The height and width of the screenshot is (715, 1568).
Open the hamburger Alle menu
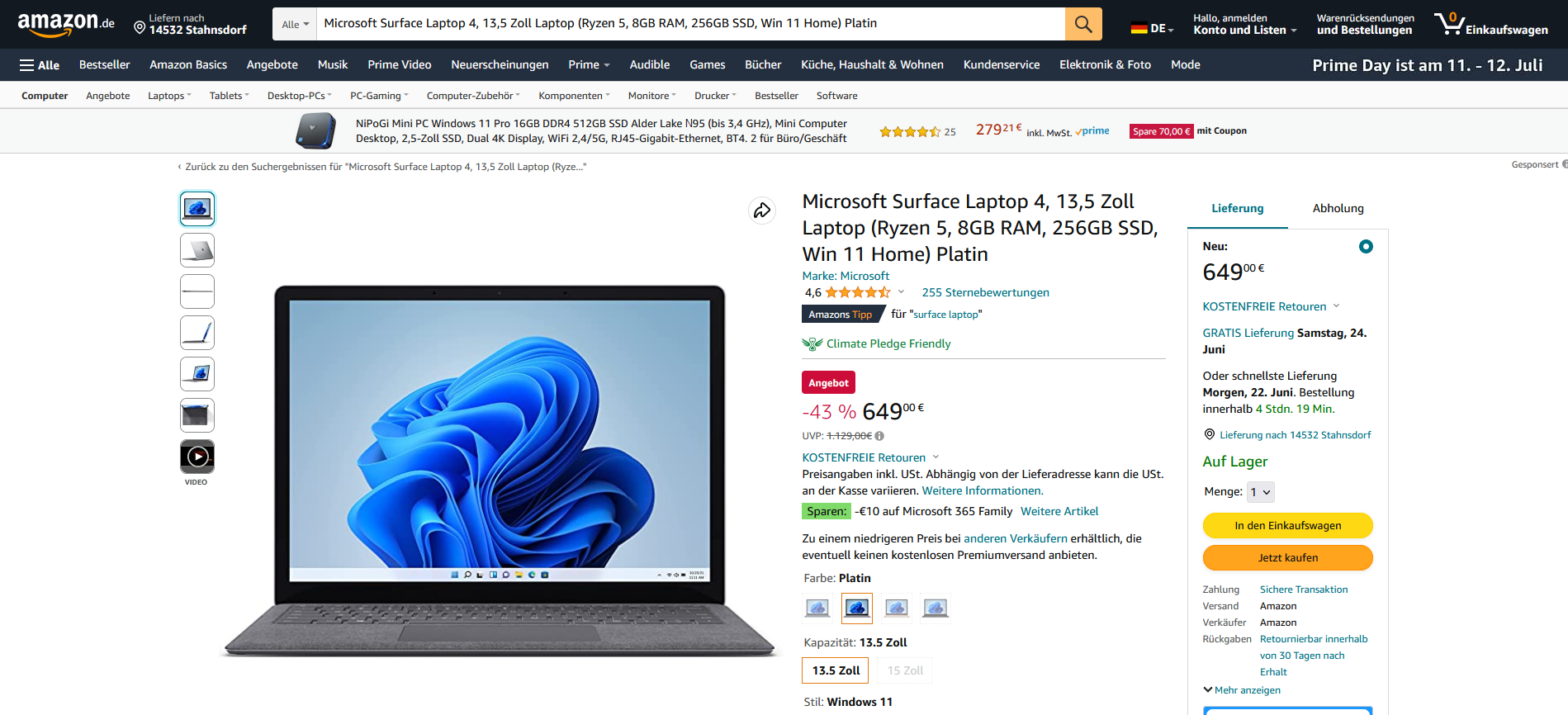point(40,65)
